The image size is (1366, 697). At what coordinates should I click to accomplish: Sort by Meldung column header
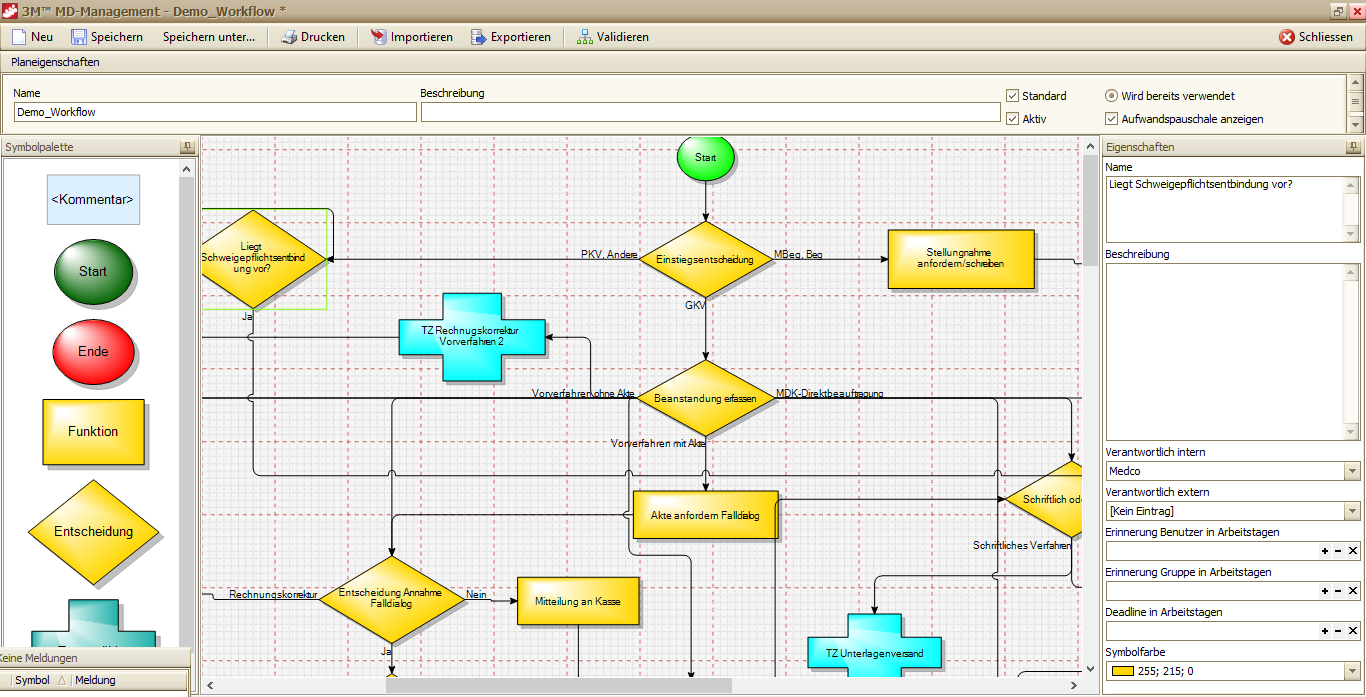click(x=96, y=680)
